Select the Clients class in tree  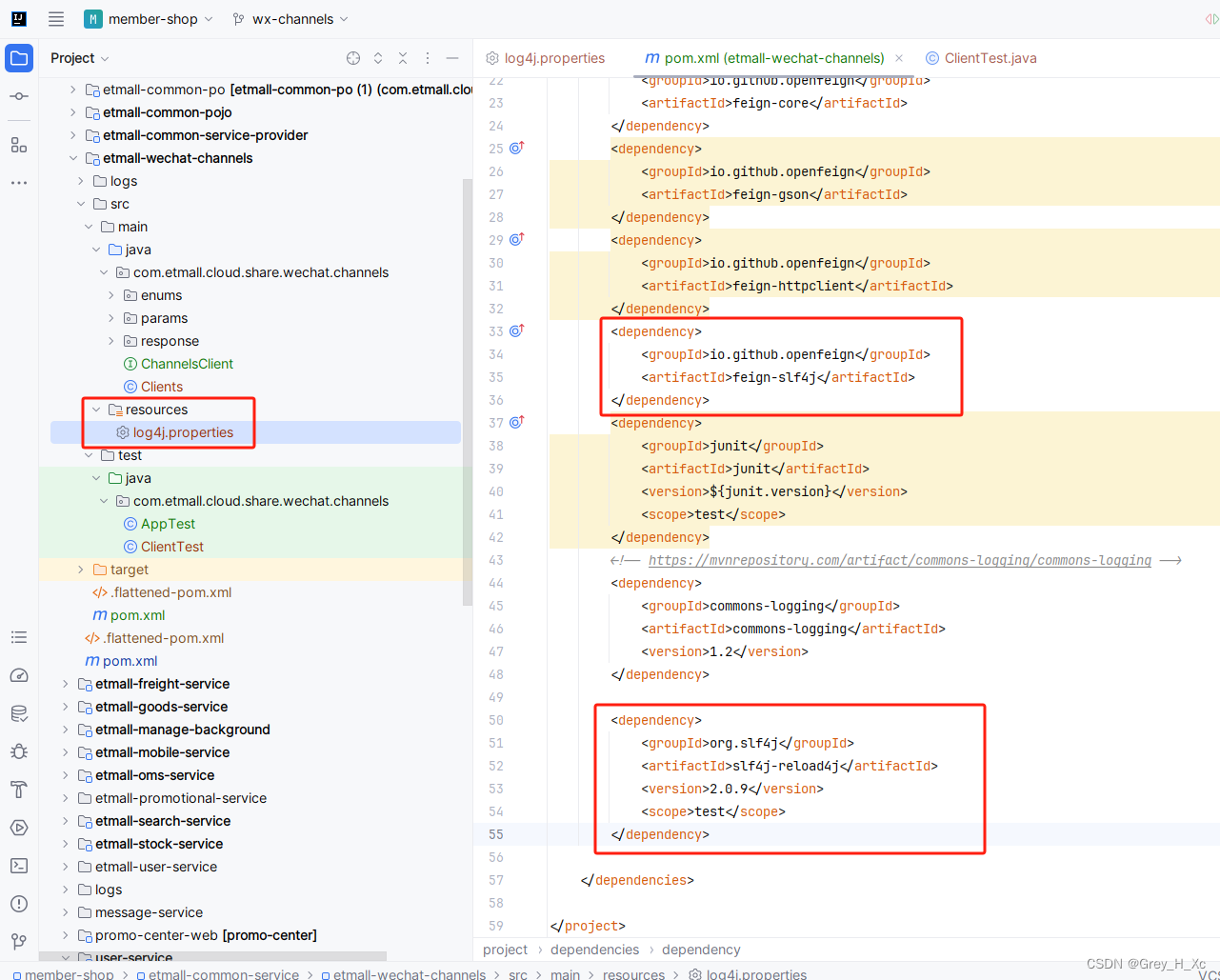click(x=162, y=387)
